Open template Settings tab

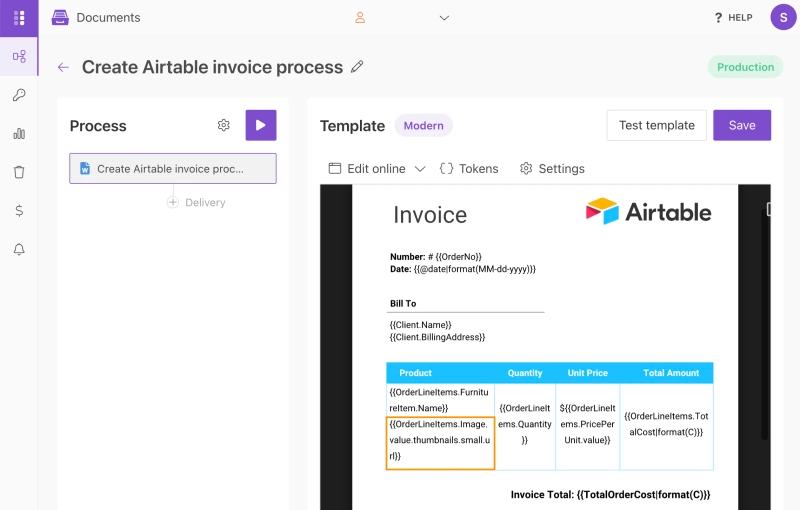552,168
